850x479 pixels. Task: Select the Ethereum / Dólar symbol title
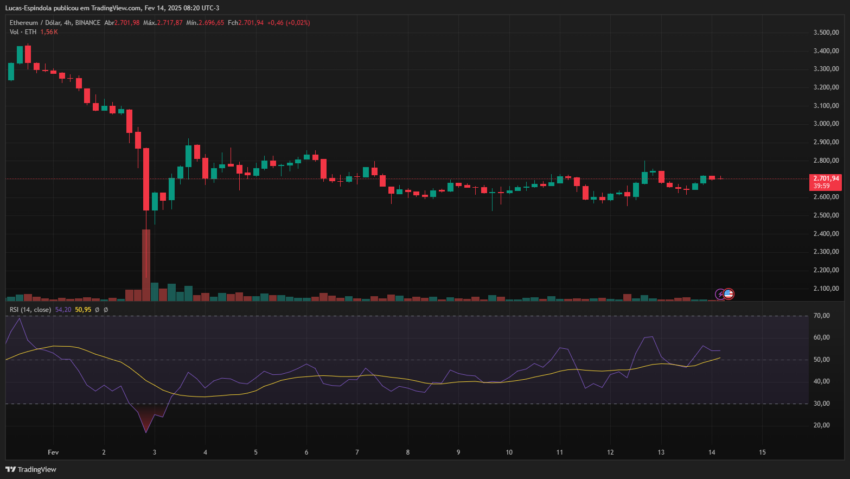coord(34,23)
